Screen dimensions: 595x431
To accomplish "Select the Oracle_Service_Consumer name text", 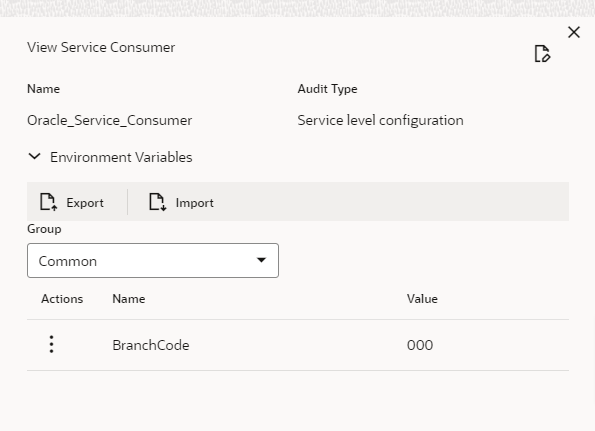I will [110, 121].
